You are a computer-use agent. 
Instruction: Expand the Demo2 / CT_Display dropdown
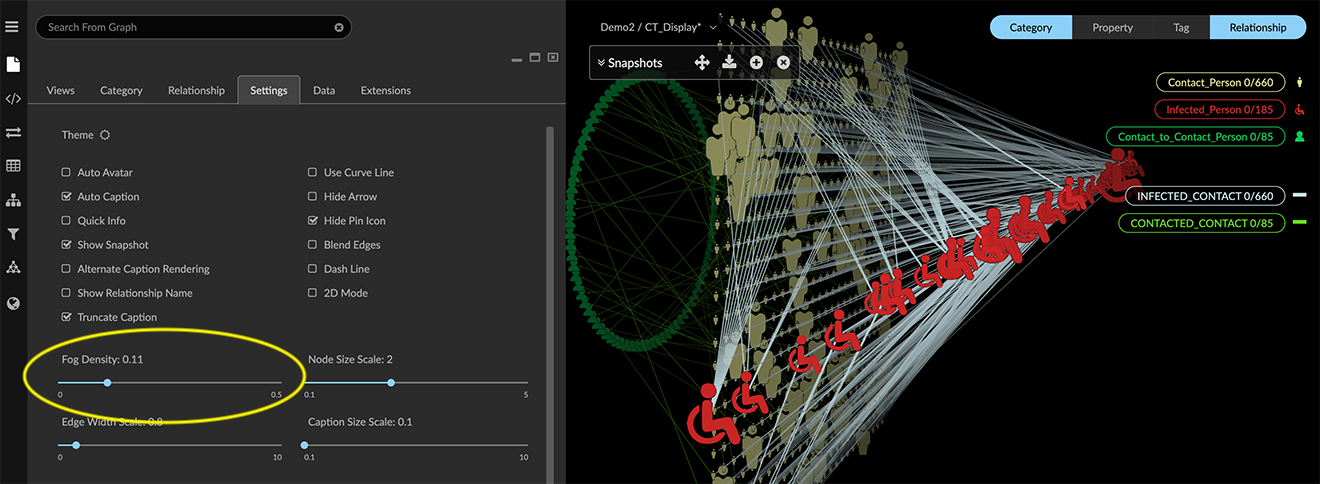click(713, 28)
